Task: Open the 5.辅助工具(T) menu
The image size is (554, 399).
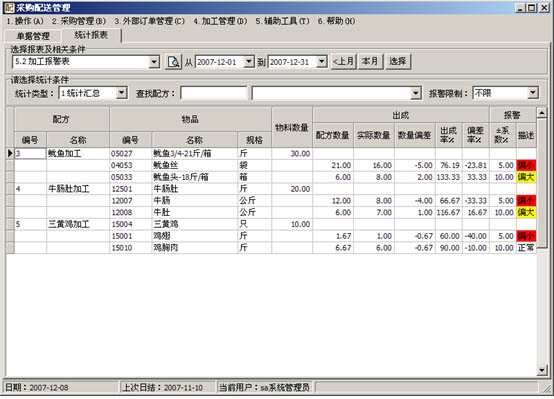Action: point(282,21)
